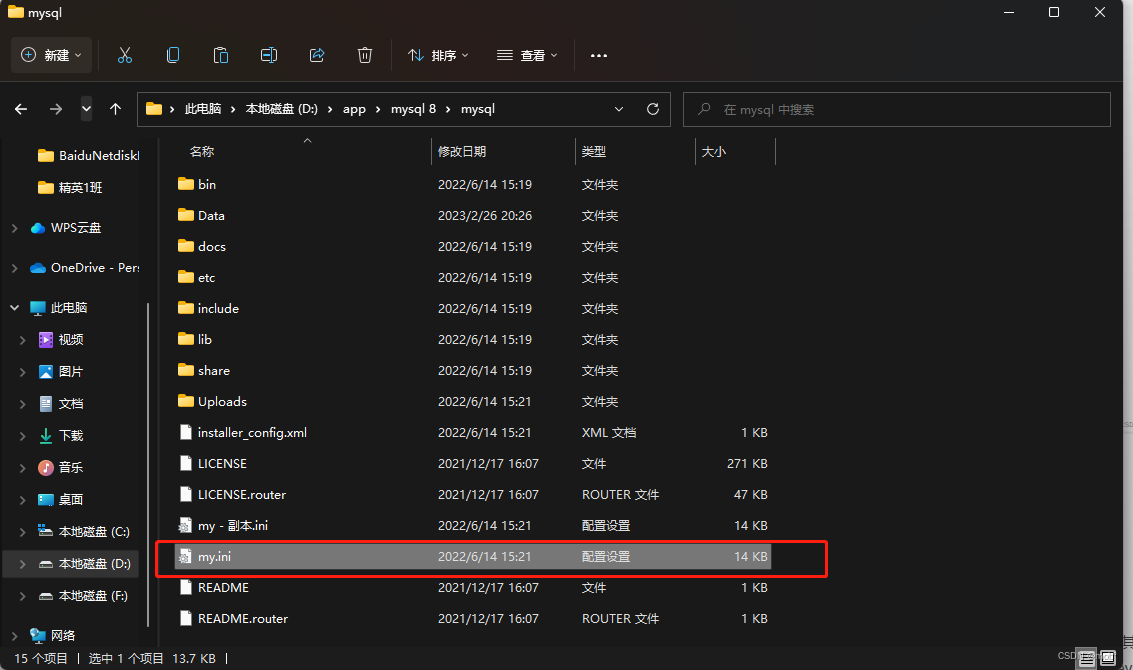
Task: Select 本地磁盘 (D:) in sidebar
Action: [71, 564]
